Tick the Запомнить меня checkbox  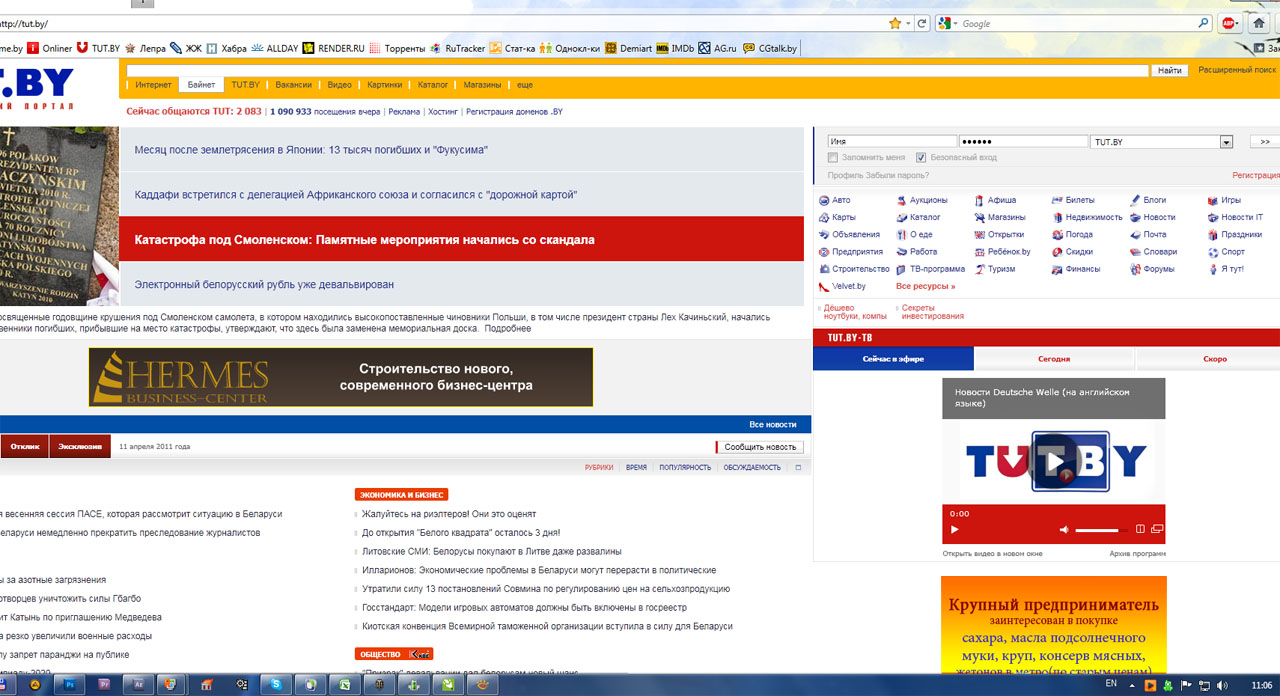(833, 158)
